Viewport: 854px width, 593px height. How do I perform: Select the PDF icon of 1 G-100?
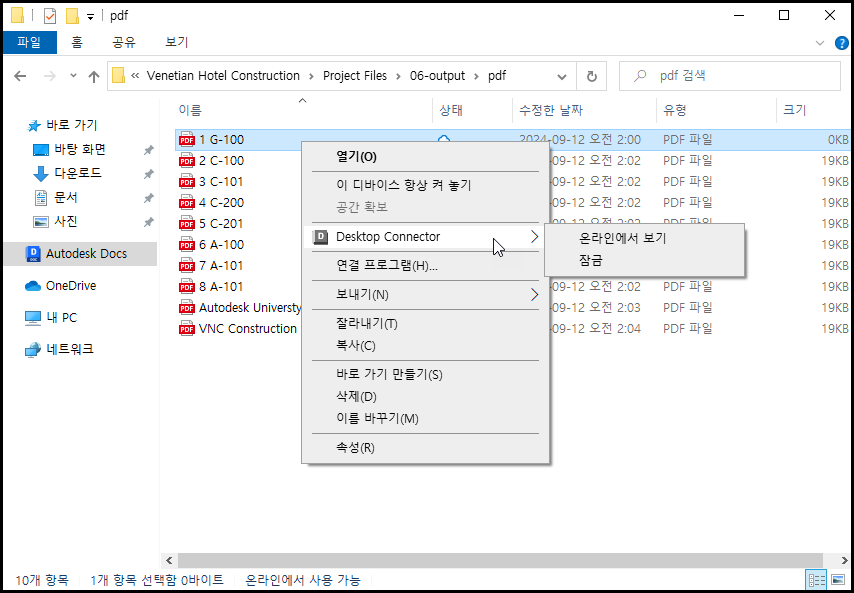(186, 139)
